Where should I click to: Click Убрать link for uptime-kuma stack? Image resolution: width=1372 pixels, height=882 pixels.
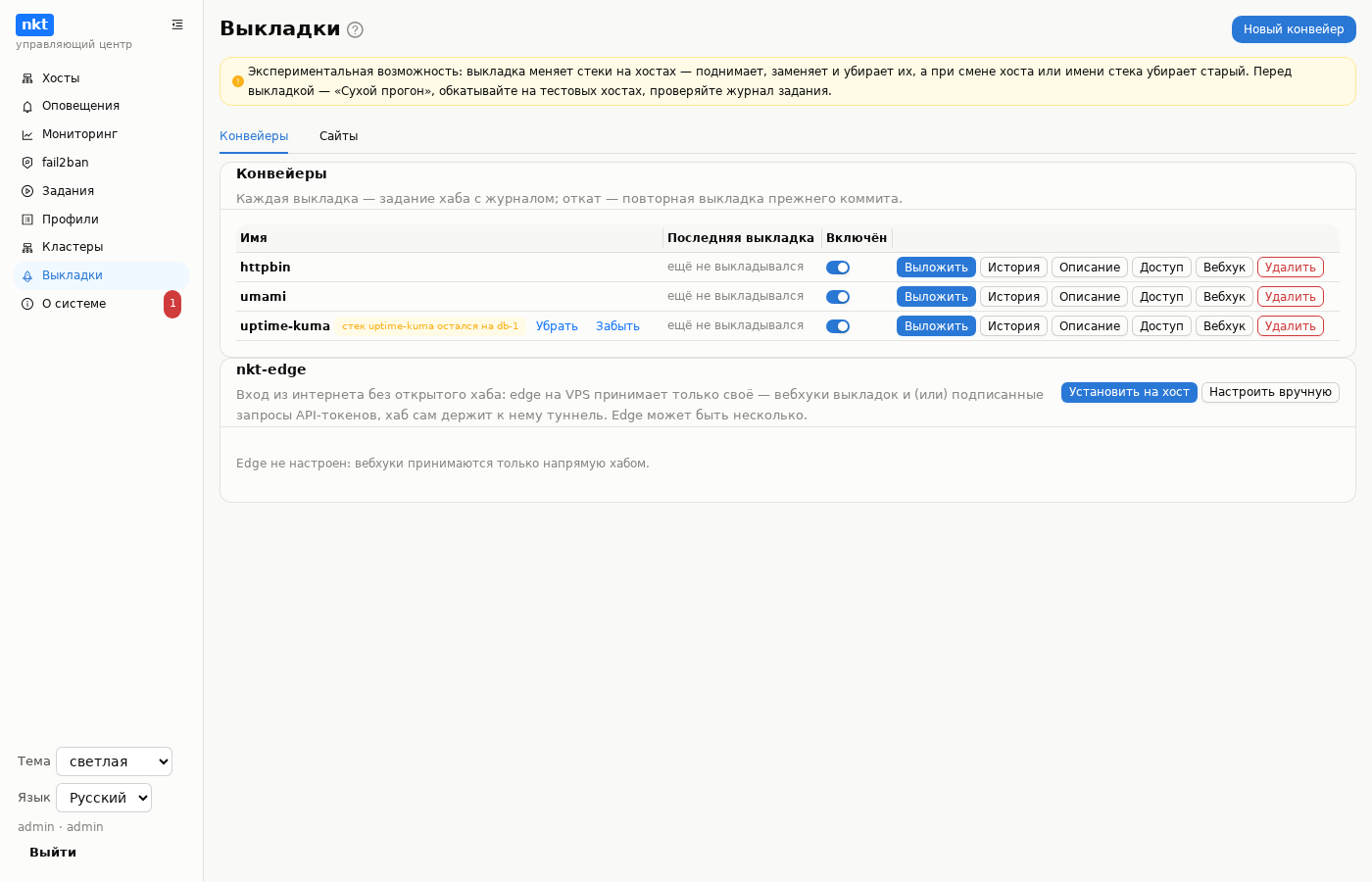pyautogui.click(x=557, y=326)
